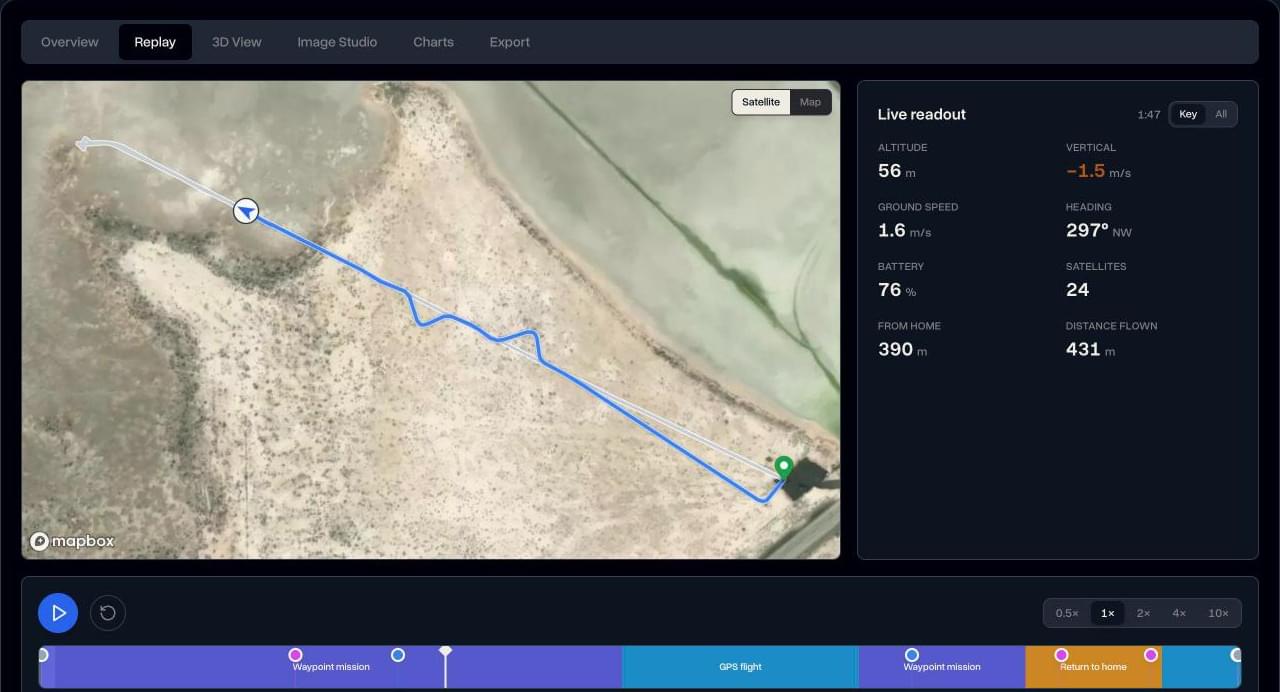Restart replay using the reset icon
This screenshot has height=692, width=1280.
coord(108,613)
